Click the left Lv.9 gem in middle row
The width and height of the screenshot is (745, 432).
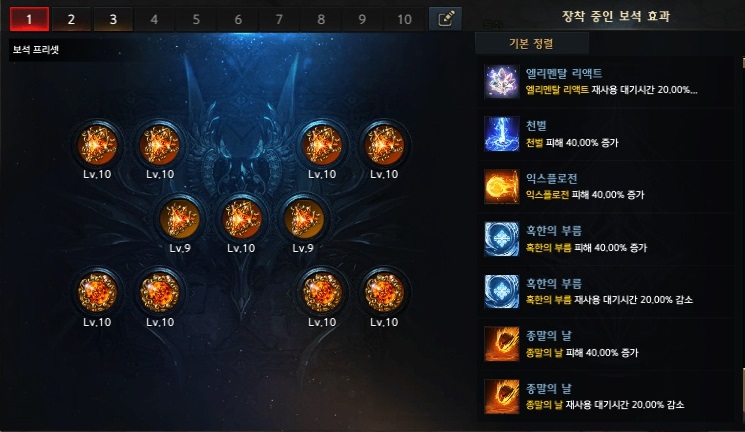pos(179,219)
